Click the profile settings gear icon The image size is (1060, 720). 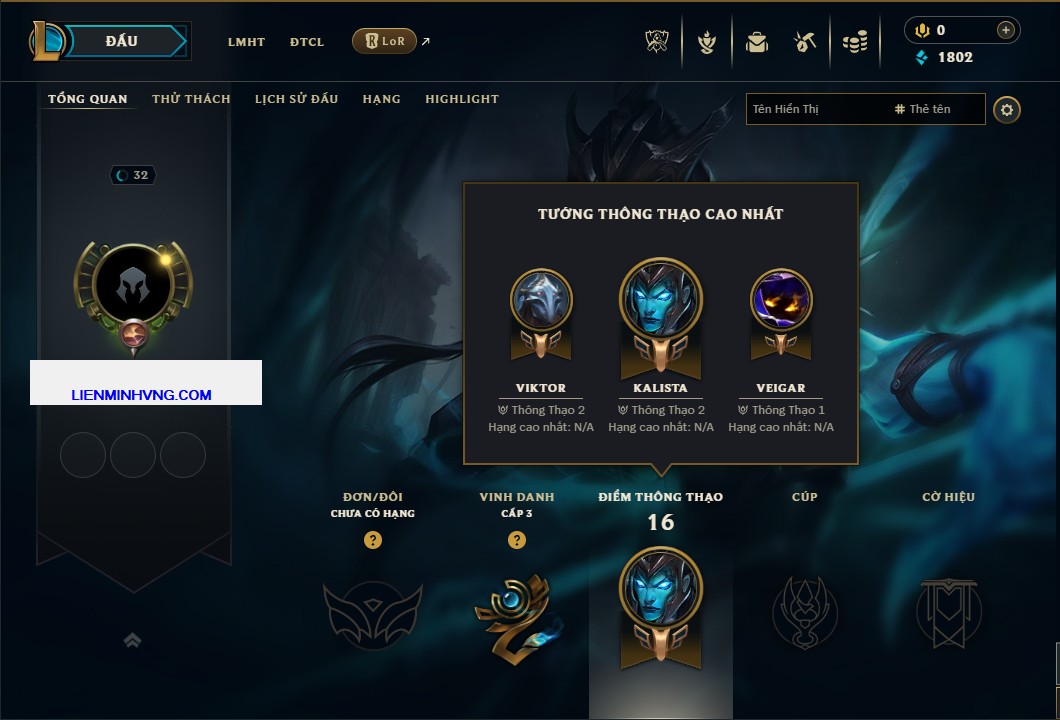coord(1007,110)
